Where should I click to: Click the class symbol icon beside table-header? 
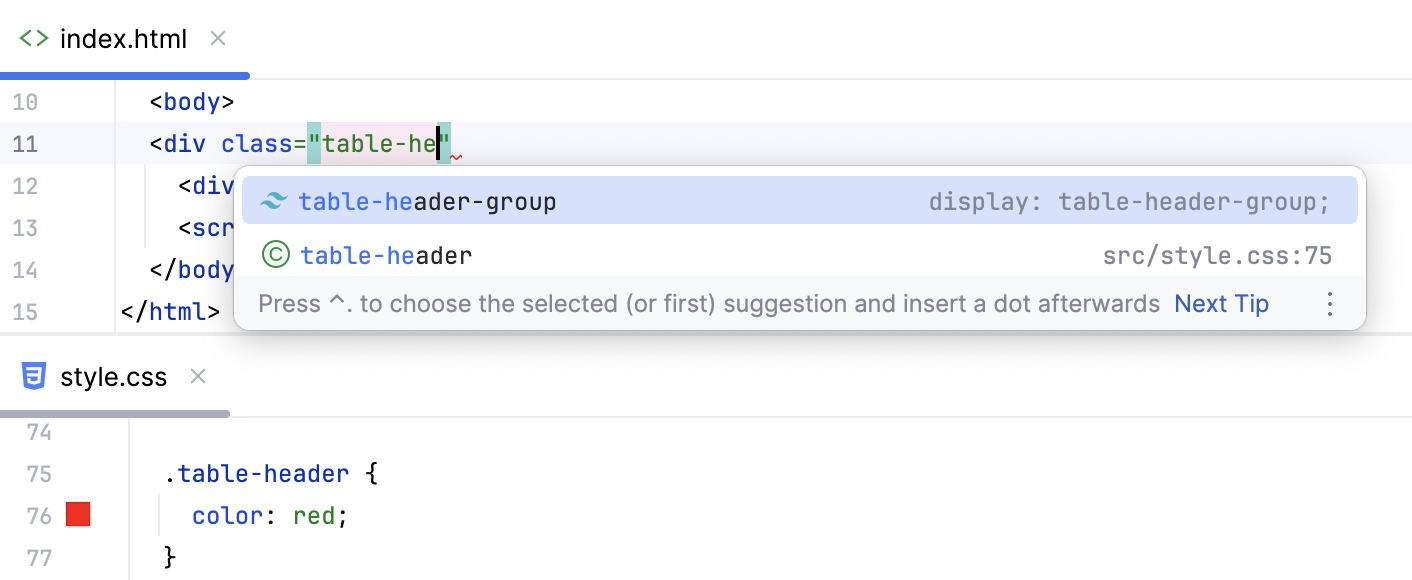coord(273,255)
